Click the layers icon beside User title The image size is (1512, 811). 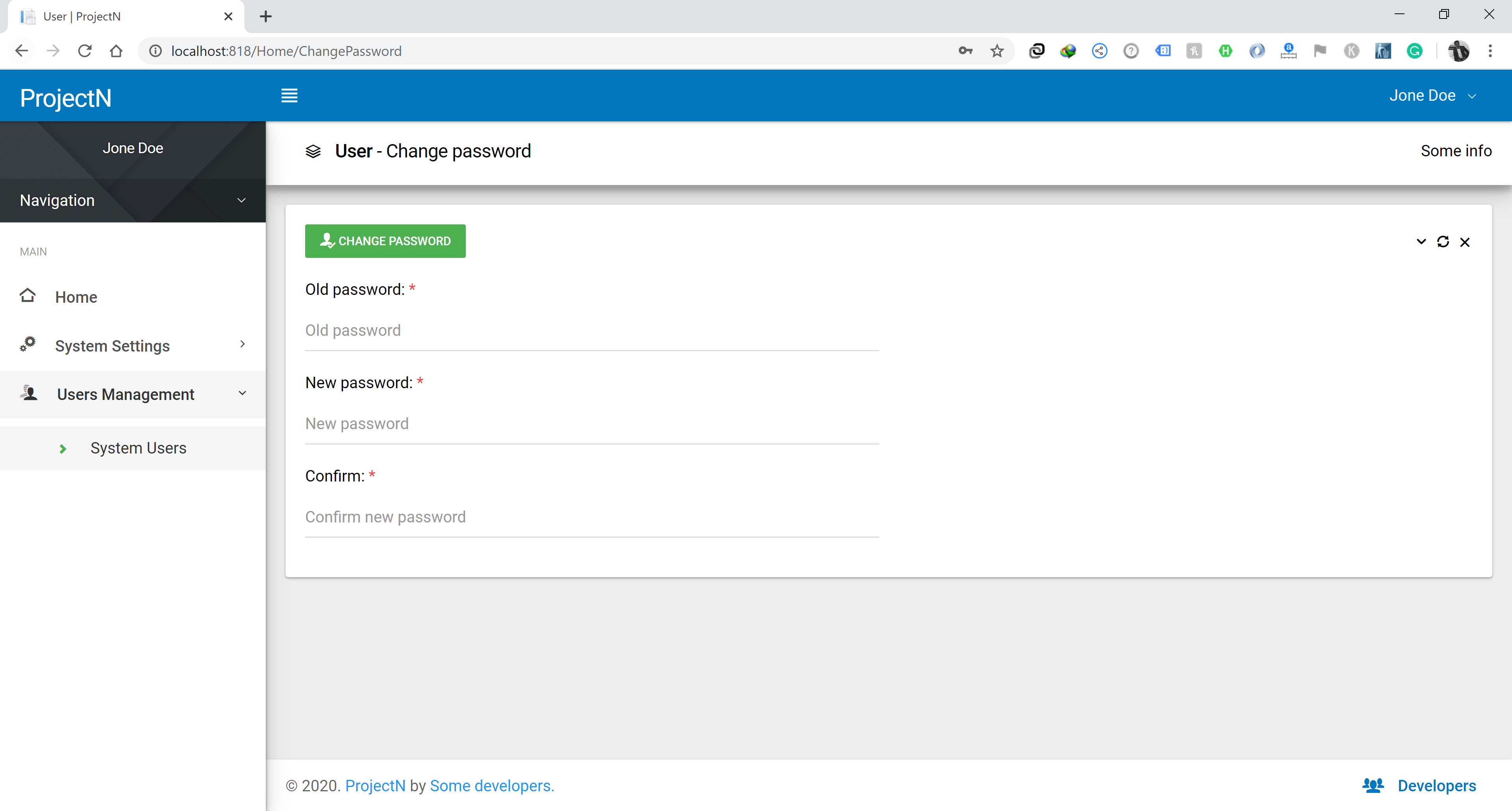[313, 152]
